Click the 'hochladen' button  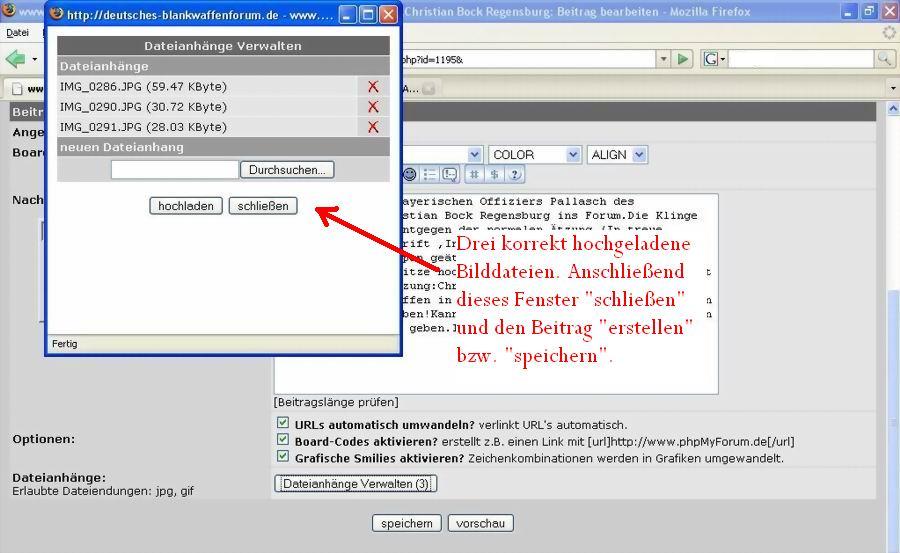click(186, 206)
